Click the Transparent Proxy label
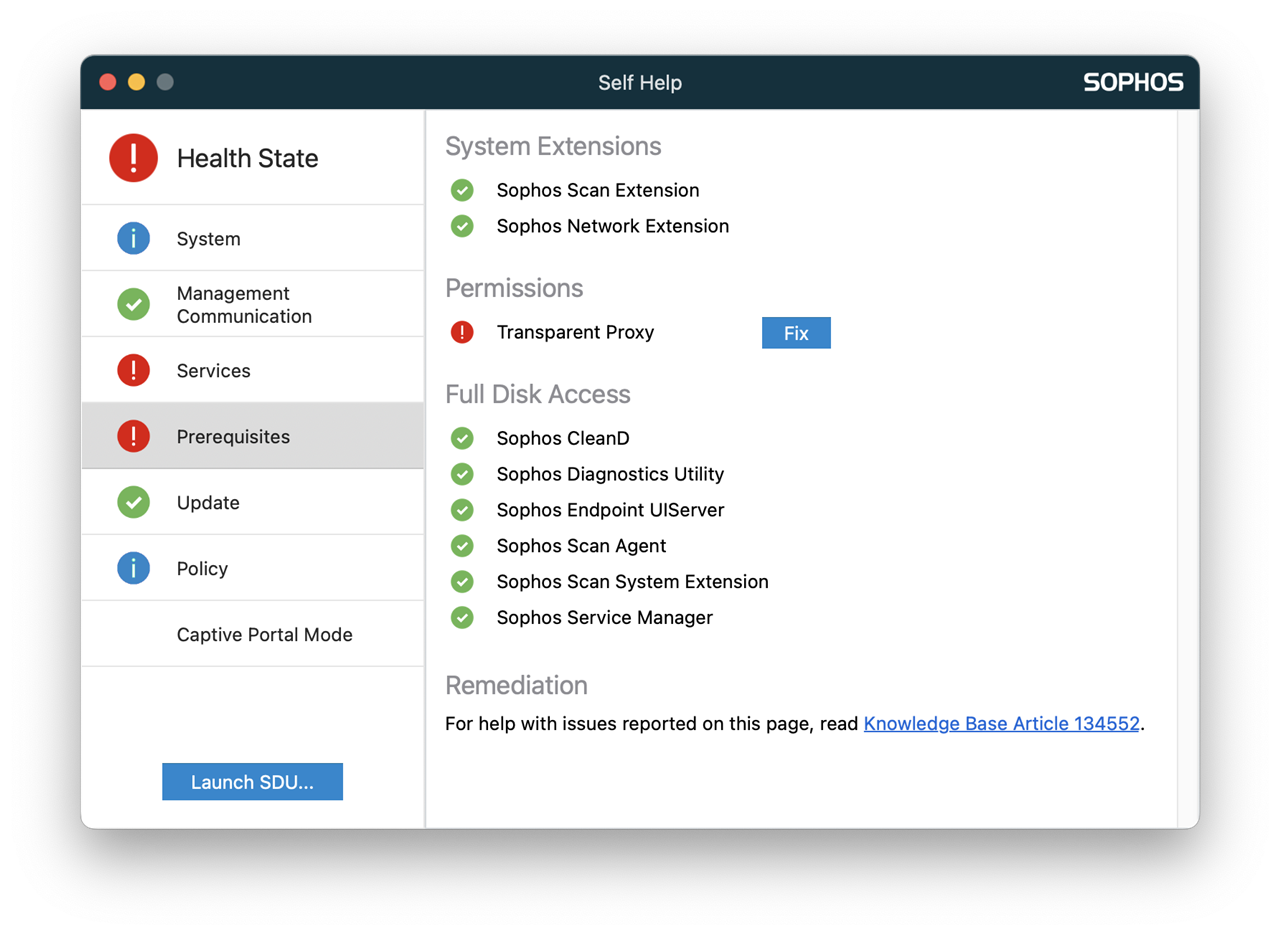This screenshot has width=1280, height=935. [x=575, y=332]
